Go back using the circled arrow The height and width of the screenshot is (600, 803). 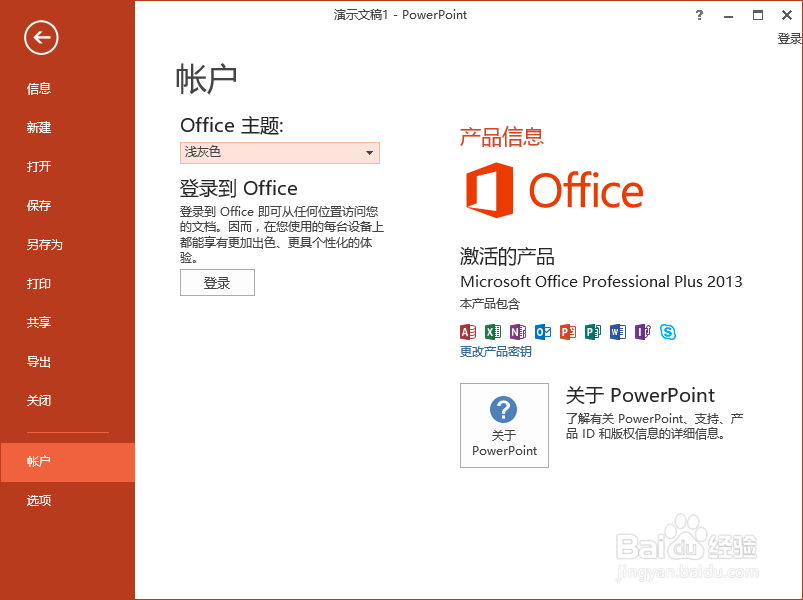(41, 37)
